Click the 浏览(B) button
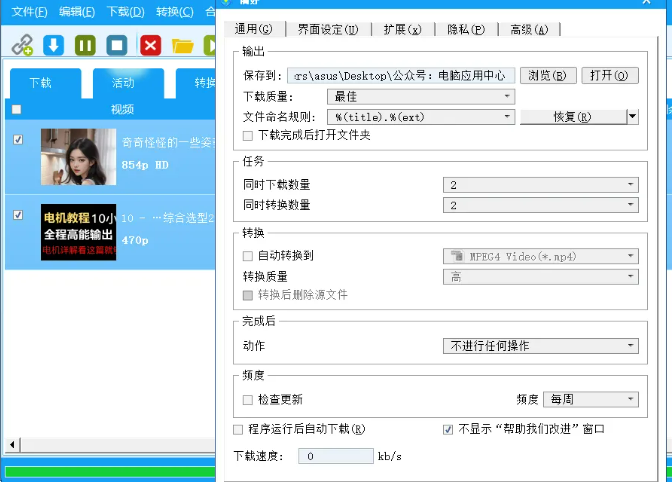 [x=548, y=76]
